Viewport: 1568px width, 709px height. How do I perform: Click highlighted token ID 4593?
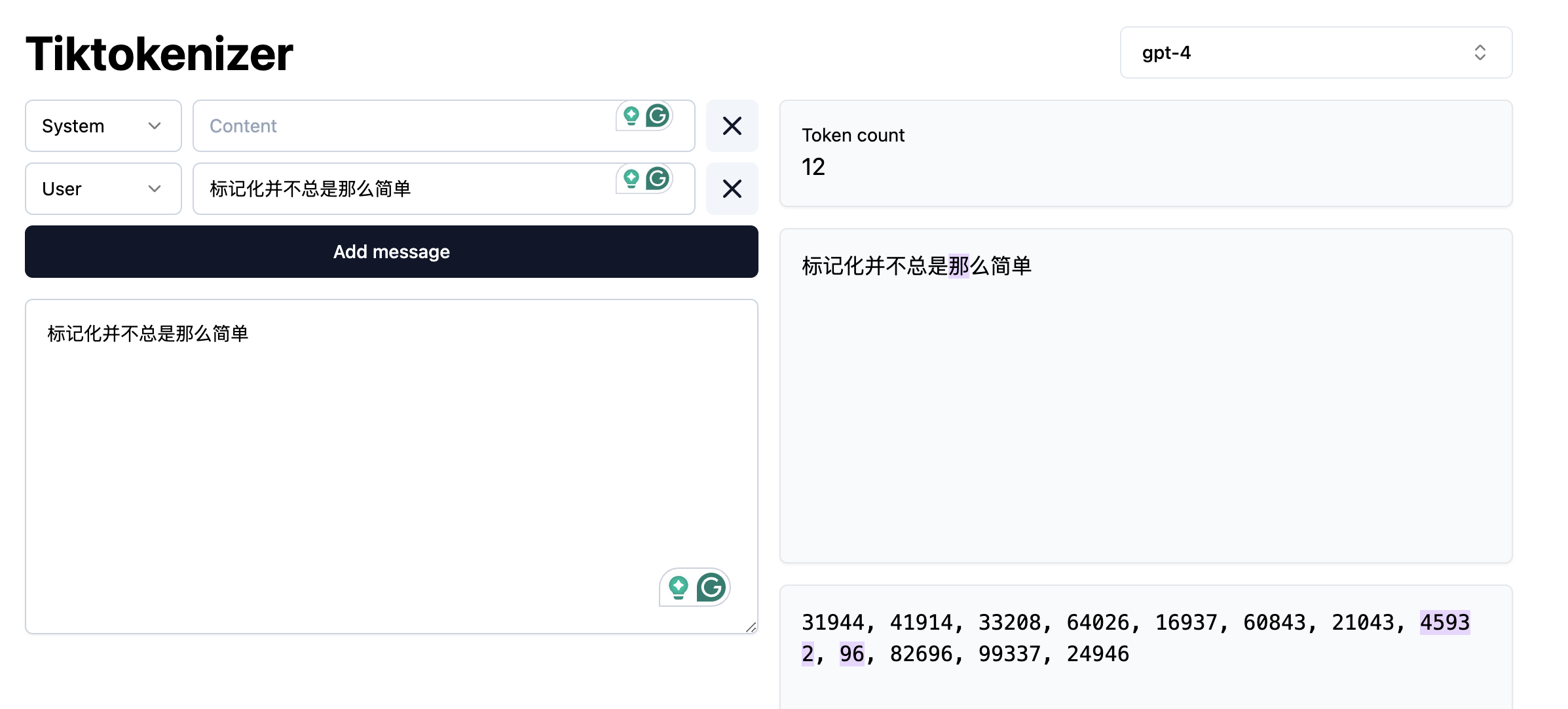tap(1445, 622)
